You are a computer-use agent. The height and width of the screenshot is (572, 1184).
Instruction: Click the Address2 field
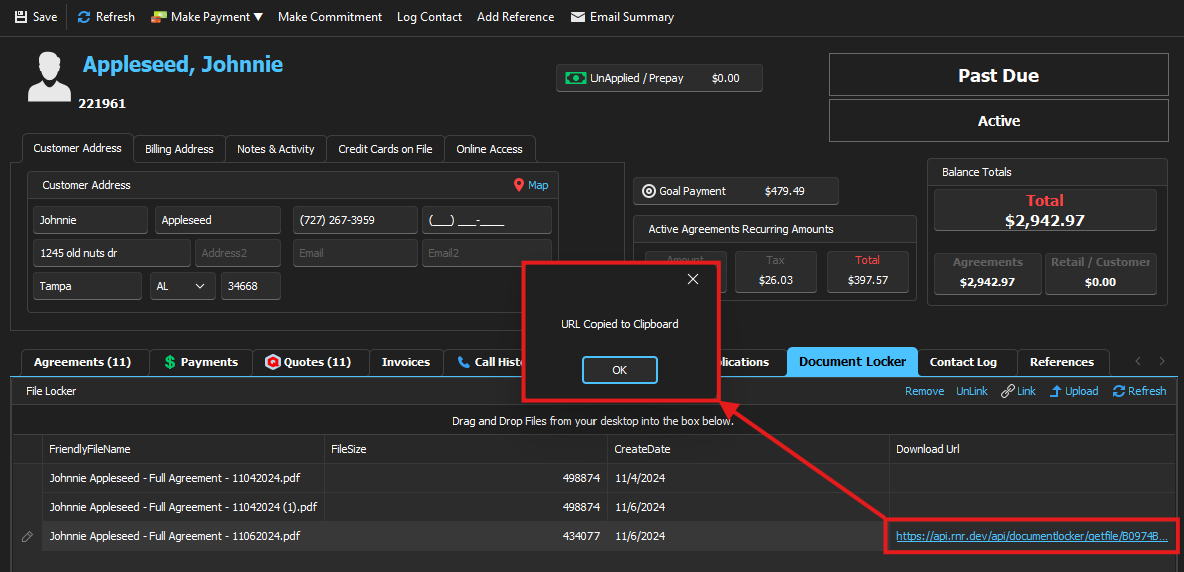coord(238,253)
